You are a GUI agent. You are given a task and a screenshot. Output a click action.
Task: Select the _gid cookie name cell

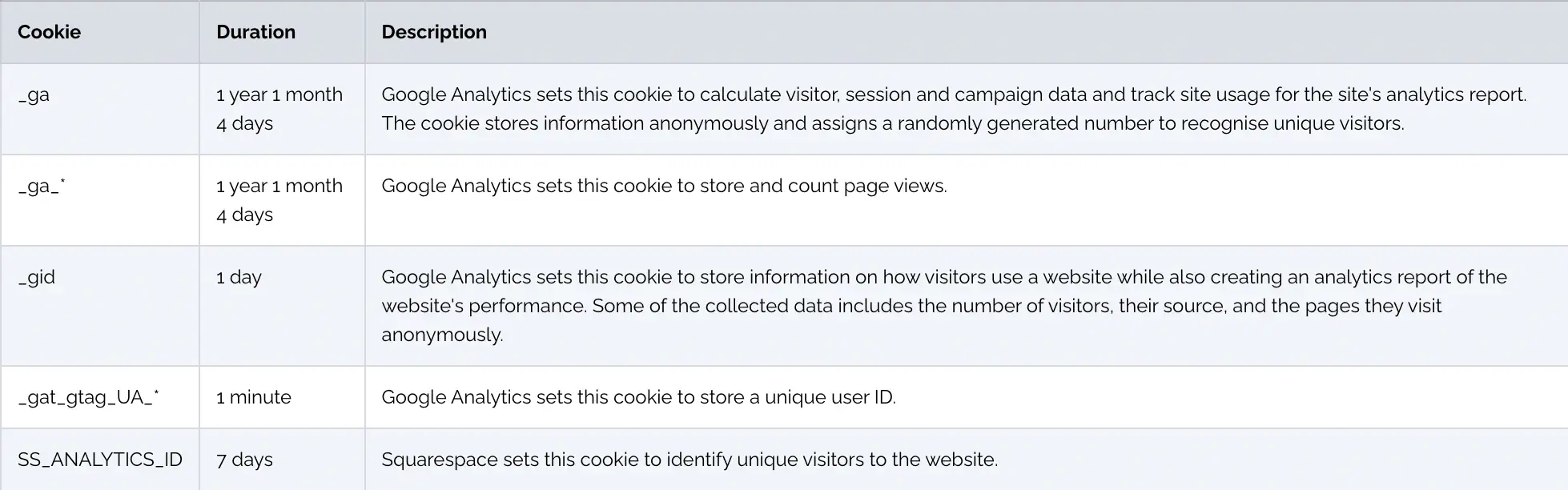(x=37, y=277)
